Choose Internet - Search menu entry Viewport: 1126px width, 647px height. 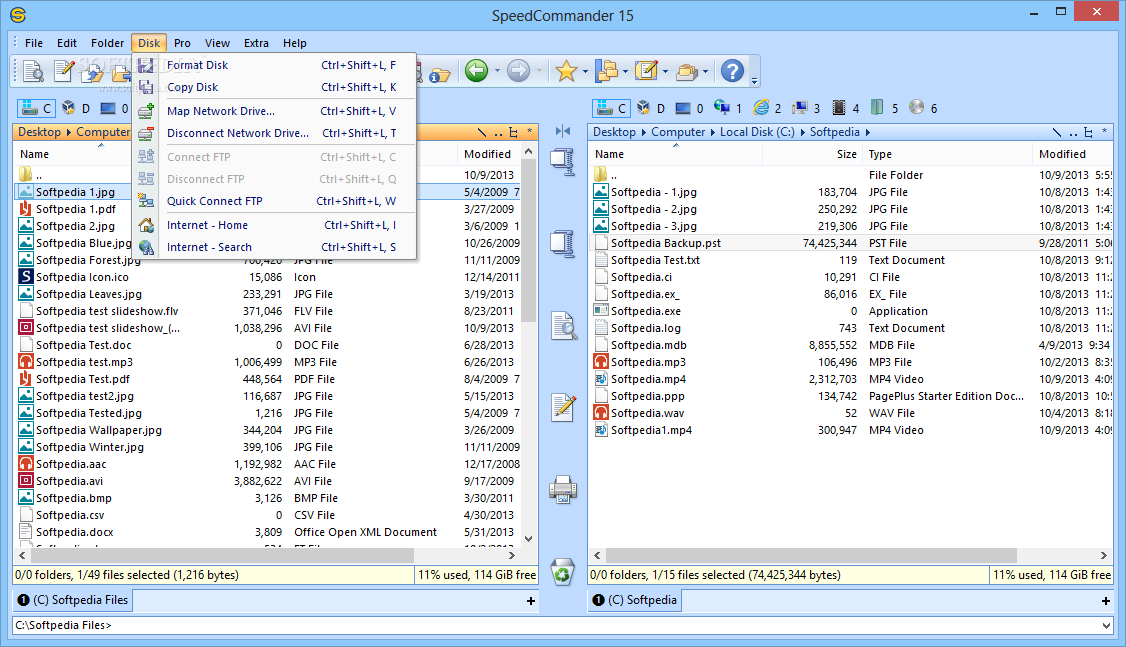pos(273,247)
